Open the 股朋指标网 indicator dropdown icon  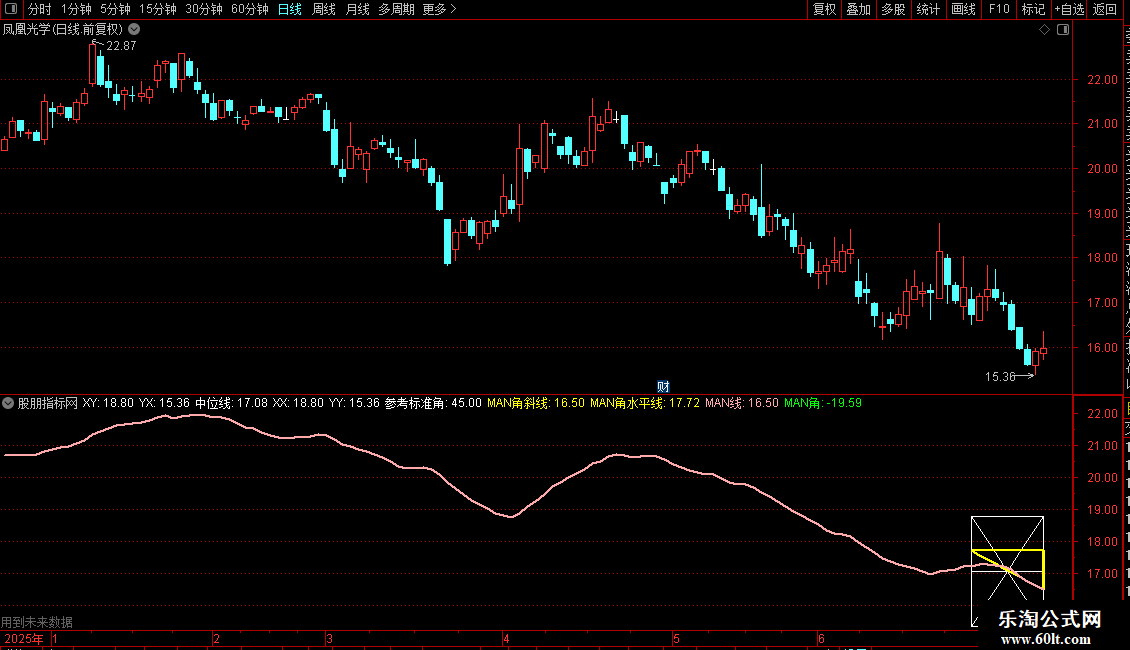(x=8, y=403)
